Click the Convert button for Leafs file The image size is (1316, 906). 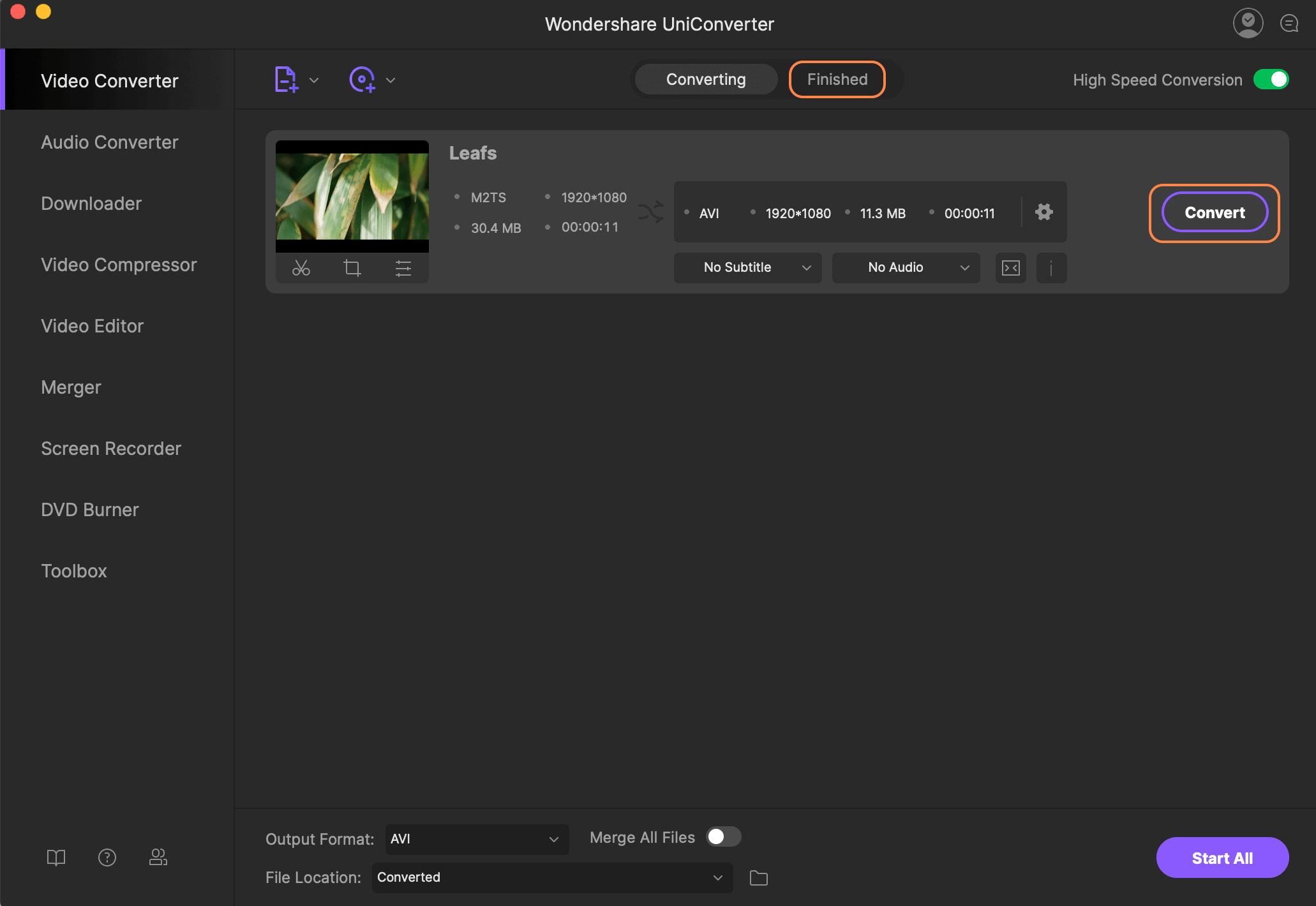click(1214, 212)
